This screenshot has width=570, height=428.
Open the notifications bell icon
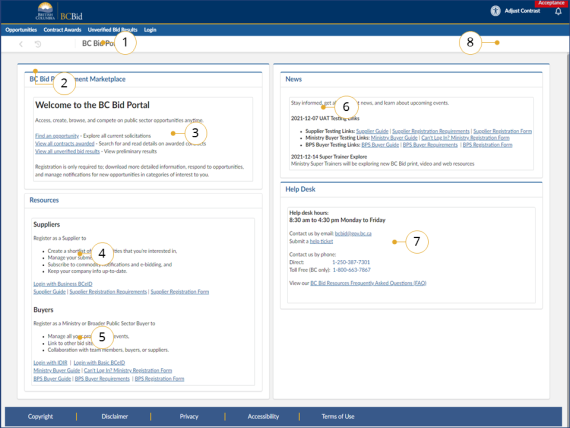click(x=558, y=11)
